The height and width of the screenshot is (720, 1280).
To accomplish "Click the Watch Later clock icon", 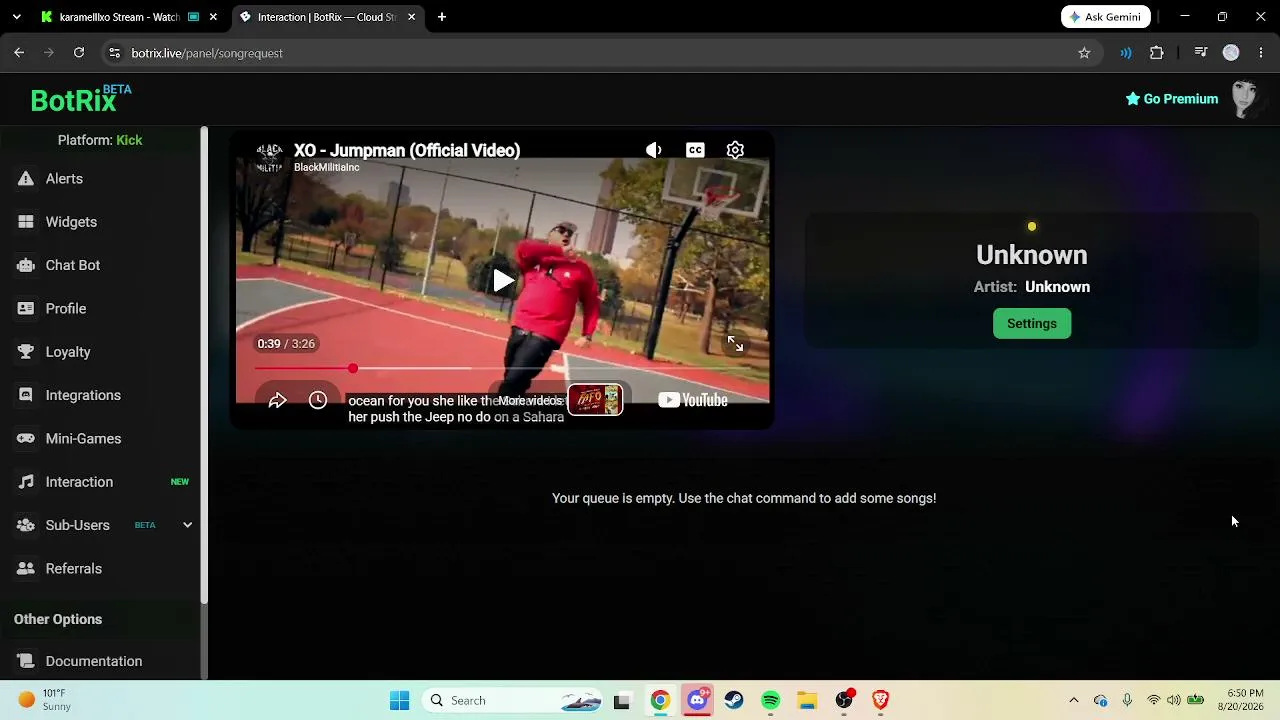I will point(318,401).
